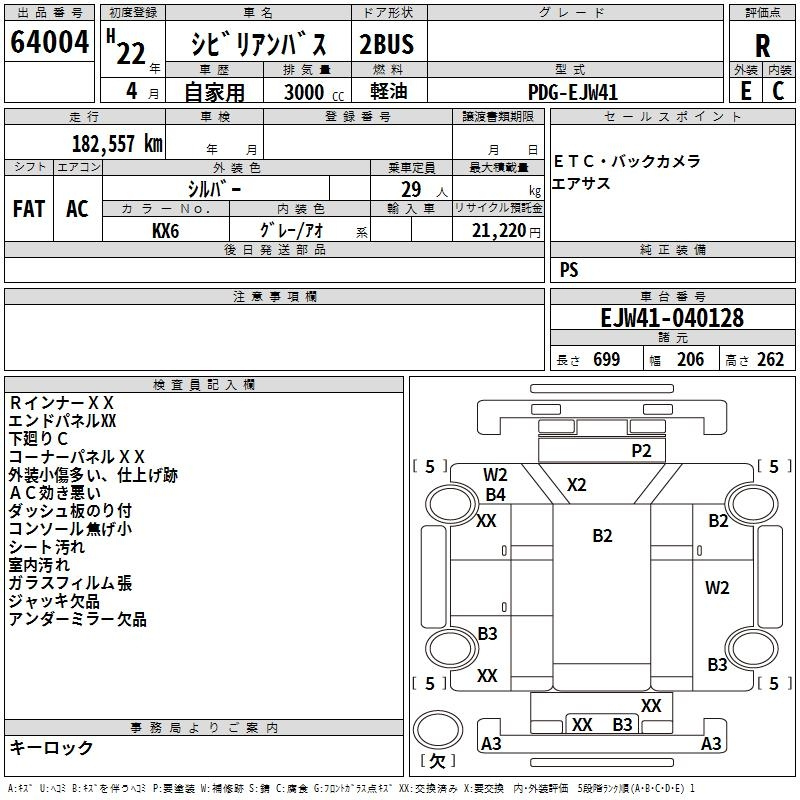Image resolution: width=800 pixels, height=800 pixels.
Task: Select the note 外装小傷多い、仕上げ跡
Action: [x=93, y=474]
